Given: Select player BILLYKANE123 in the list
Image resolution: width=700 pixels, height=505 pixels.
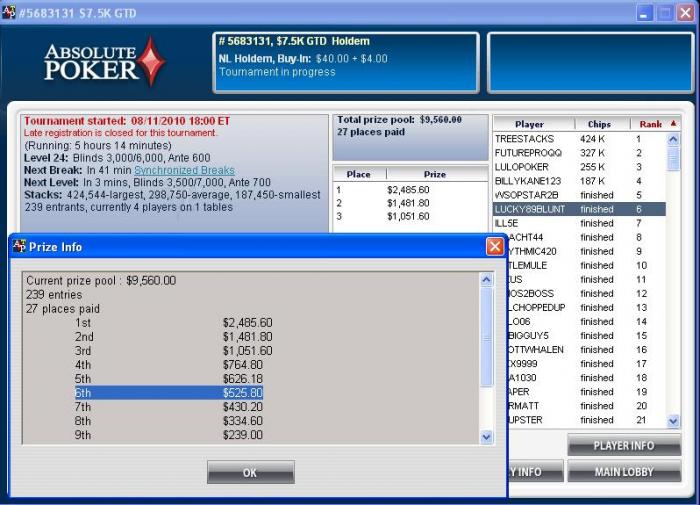Looking at the screenshot, I should click(x=579, y=181).
